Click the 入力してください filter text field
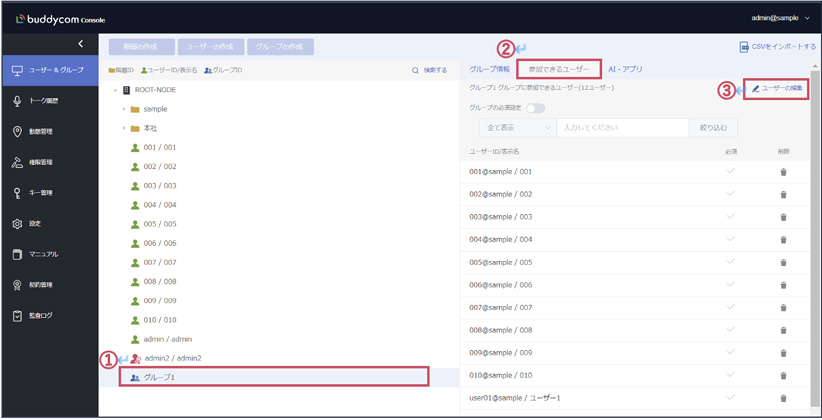Image resolution: width=822 pixels, height=420 pixels. tap(622, 128)
